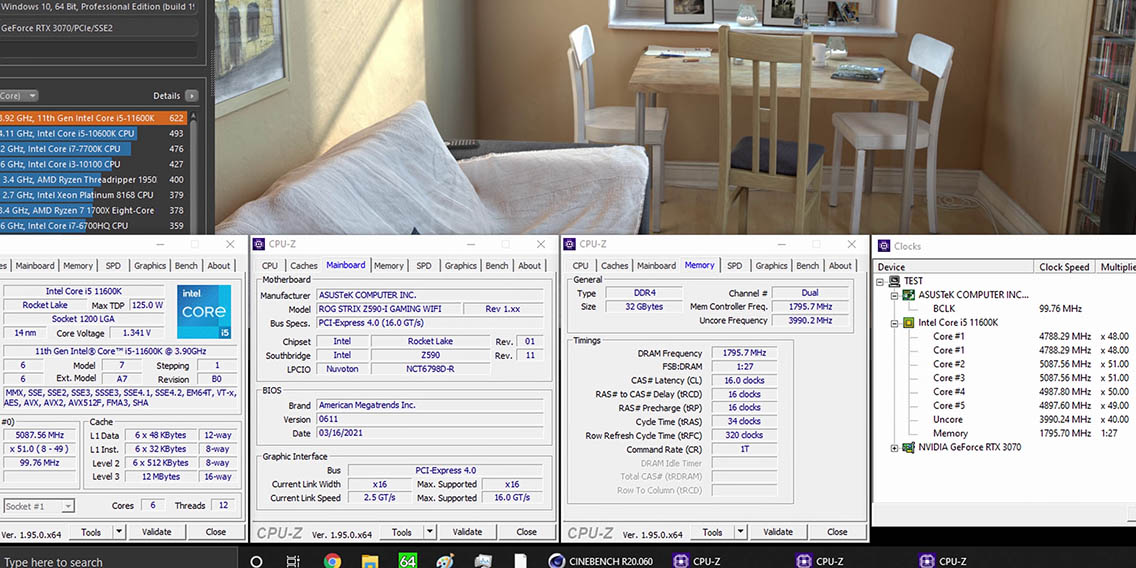Image resolution: width=1136 pixels, height=568 pixels.
Task: Collapse the Intel Core i5 11600K node
Action: [x=894, y=322]
